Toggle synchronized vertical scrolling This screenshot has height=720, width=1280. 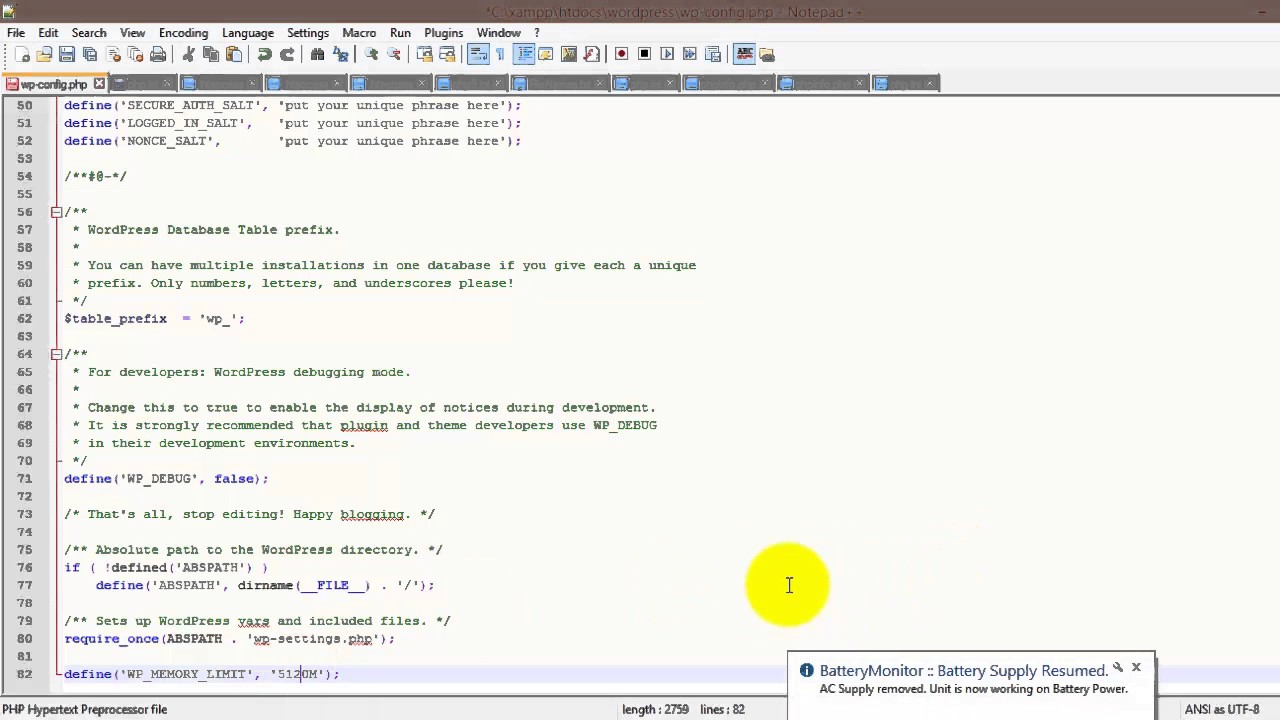pyautogui.click(x=424, y=54)
